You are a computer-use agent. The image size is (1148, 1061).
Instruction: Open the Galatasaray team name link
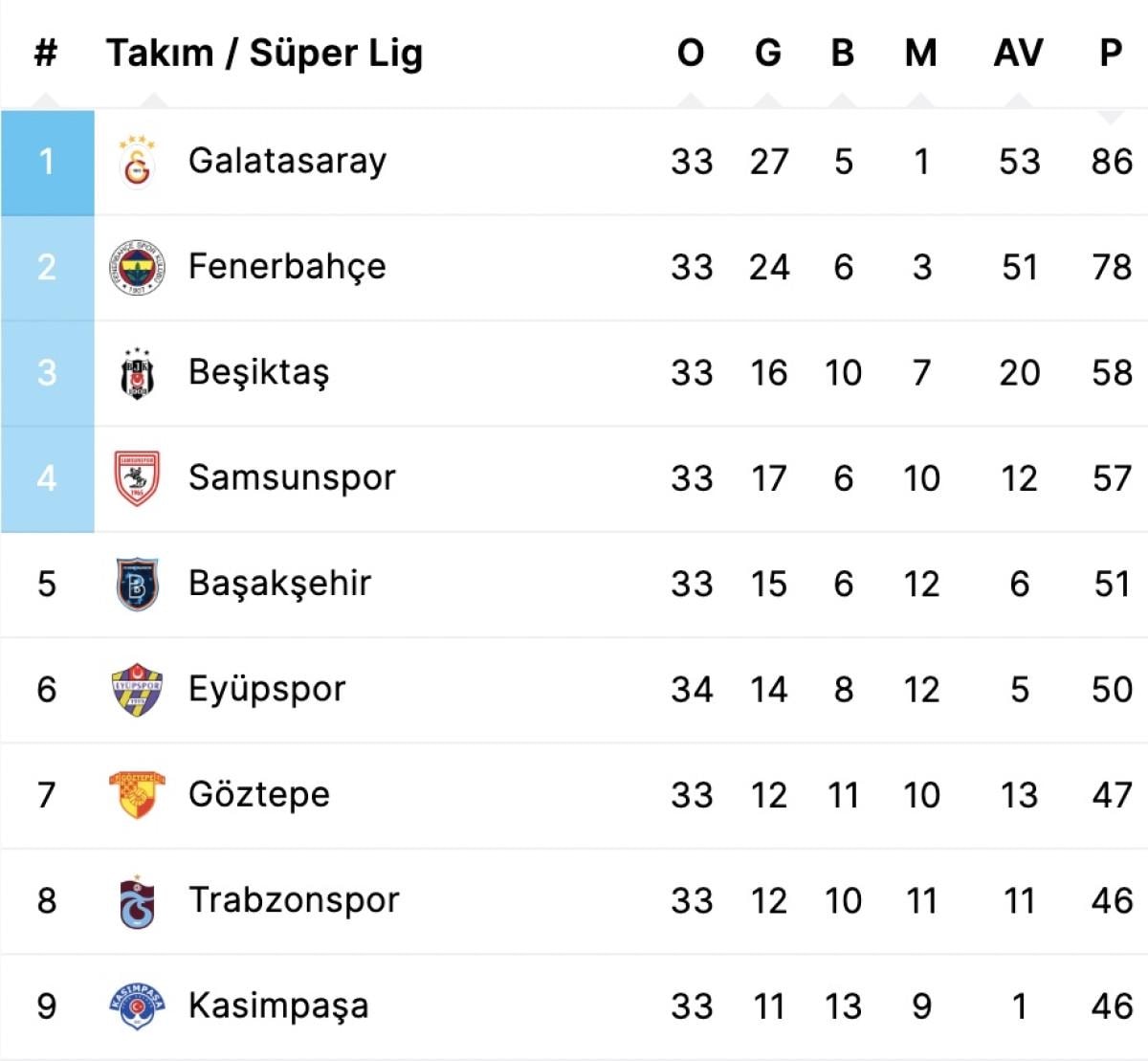click(x=287, y=161)
